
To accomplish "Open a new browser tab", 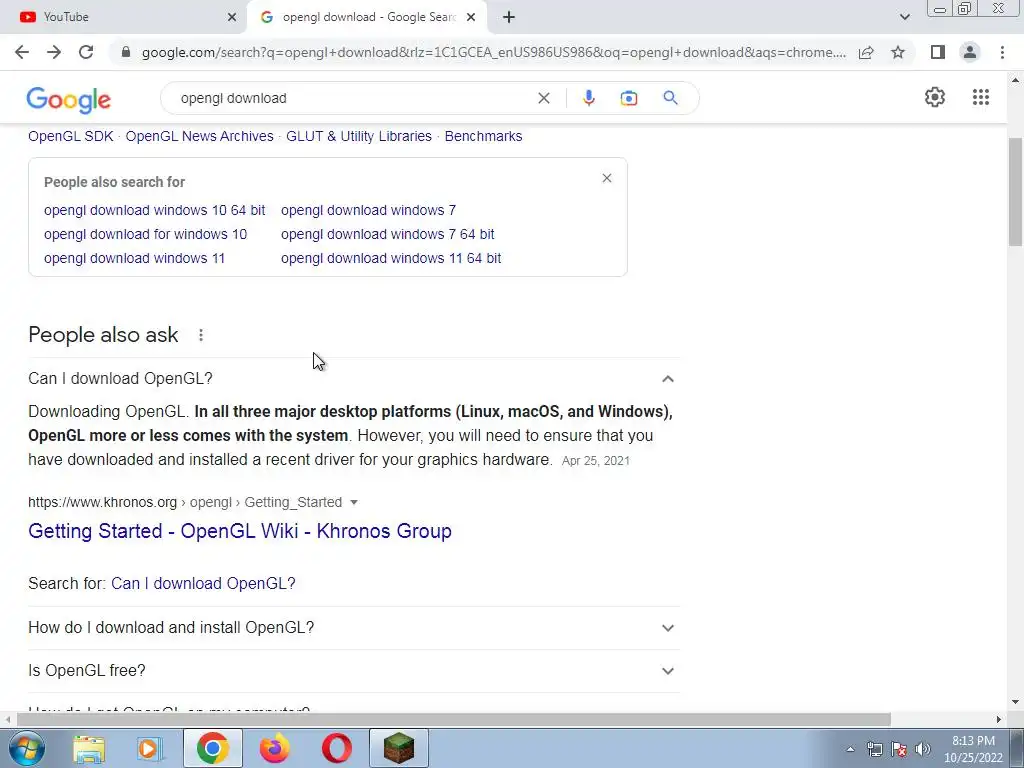I will point(509,17).
